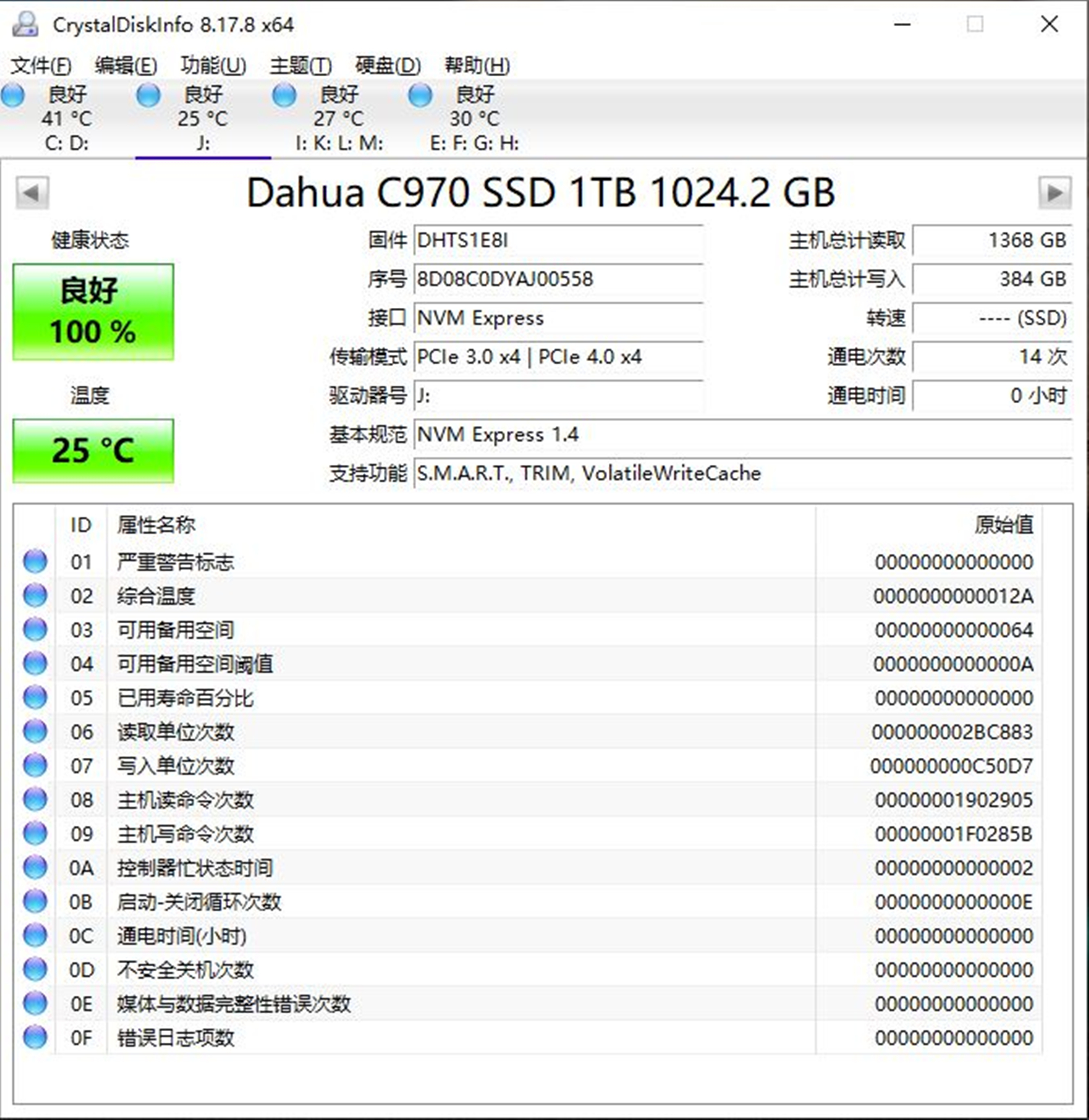The image size is (1089, 1120).
Task: Click the status indicator for 02 综合温度
Action: pos(34,595)
